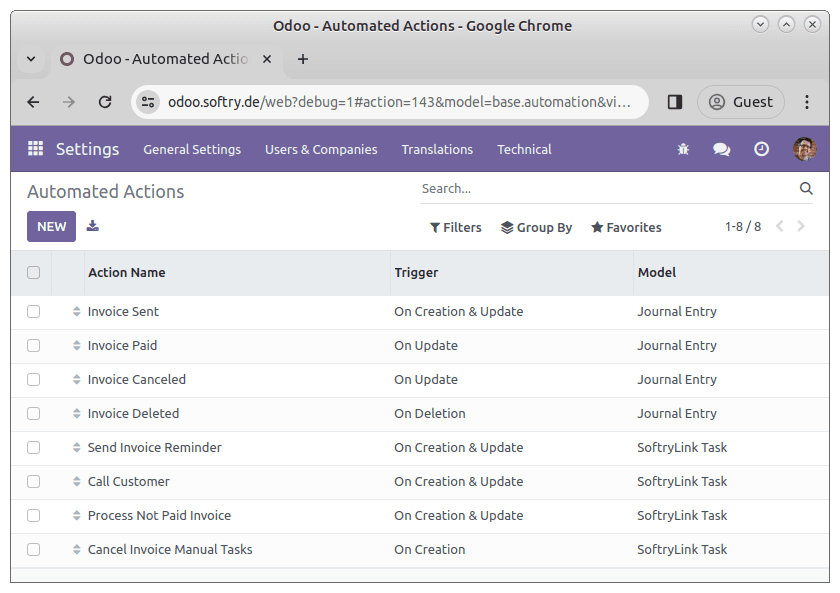
Task: Open the Invoice Sent automated action
Action: click(123, 311)
